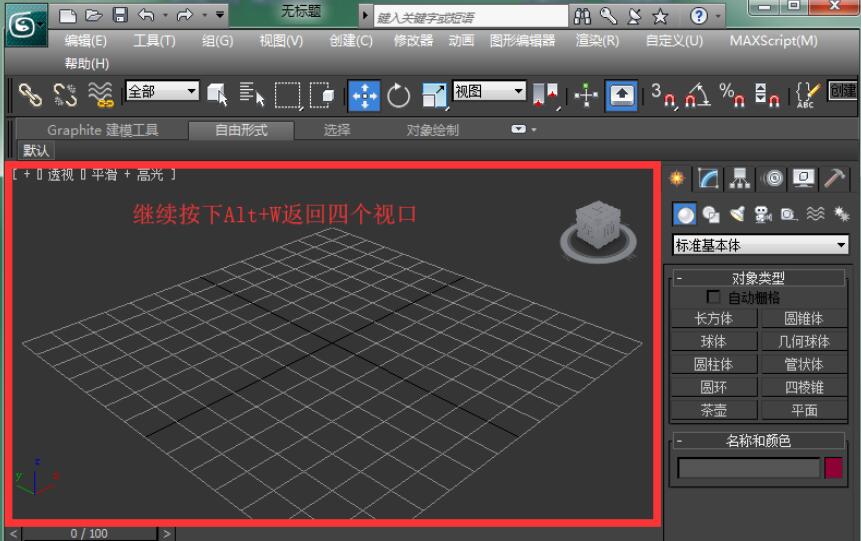Toggle Window/Crossing selection mode
The image size is (861, 541).
pos(322,96)
